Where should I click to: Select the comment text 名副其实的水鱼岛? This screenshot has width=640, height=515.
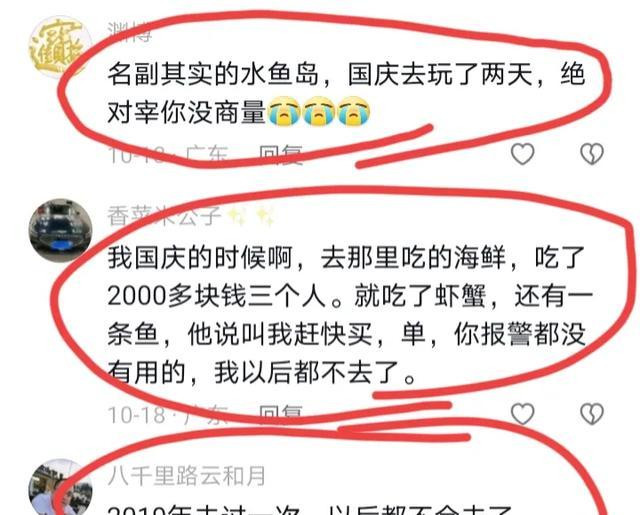pos(346,93)
